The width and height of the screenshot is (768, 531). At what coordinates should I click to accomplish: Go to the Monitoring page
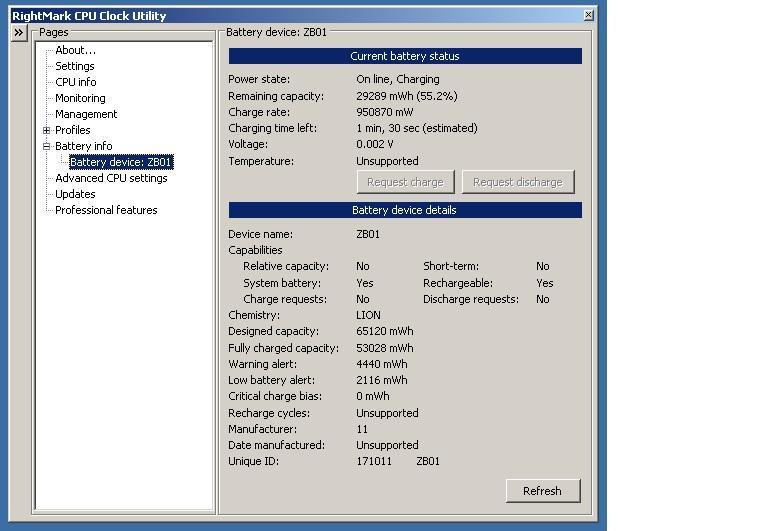pyautogui.click(x=80, y=98)
